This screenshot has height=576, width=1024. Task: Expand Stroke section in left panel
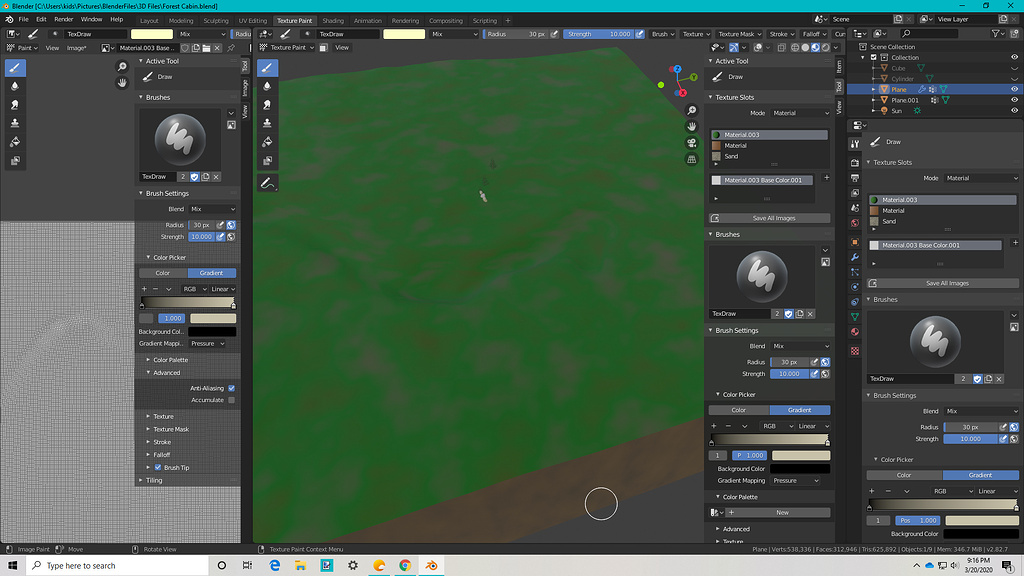point(161,442)
